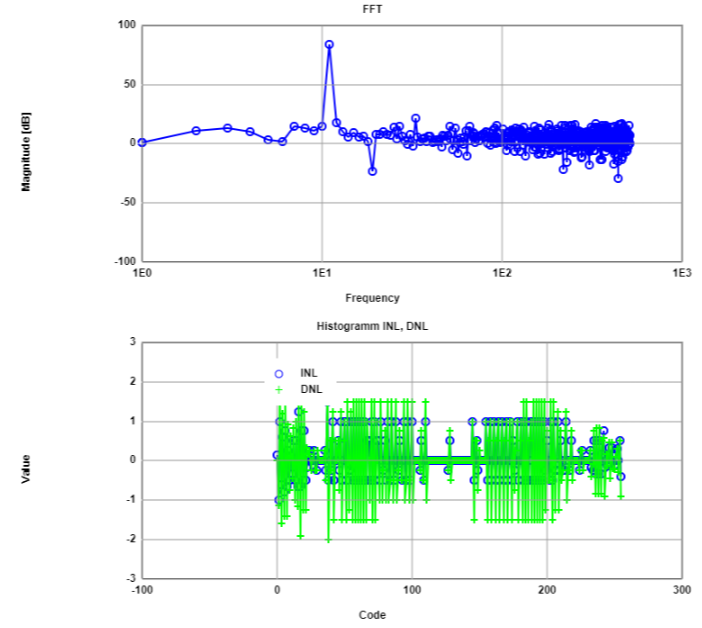
Task: Click the blue circle INL legend marker
Action: pyautogui.click(x=280, y=374)
